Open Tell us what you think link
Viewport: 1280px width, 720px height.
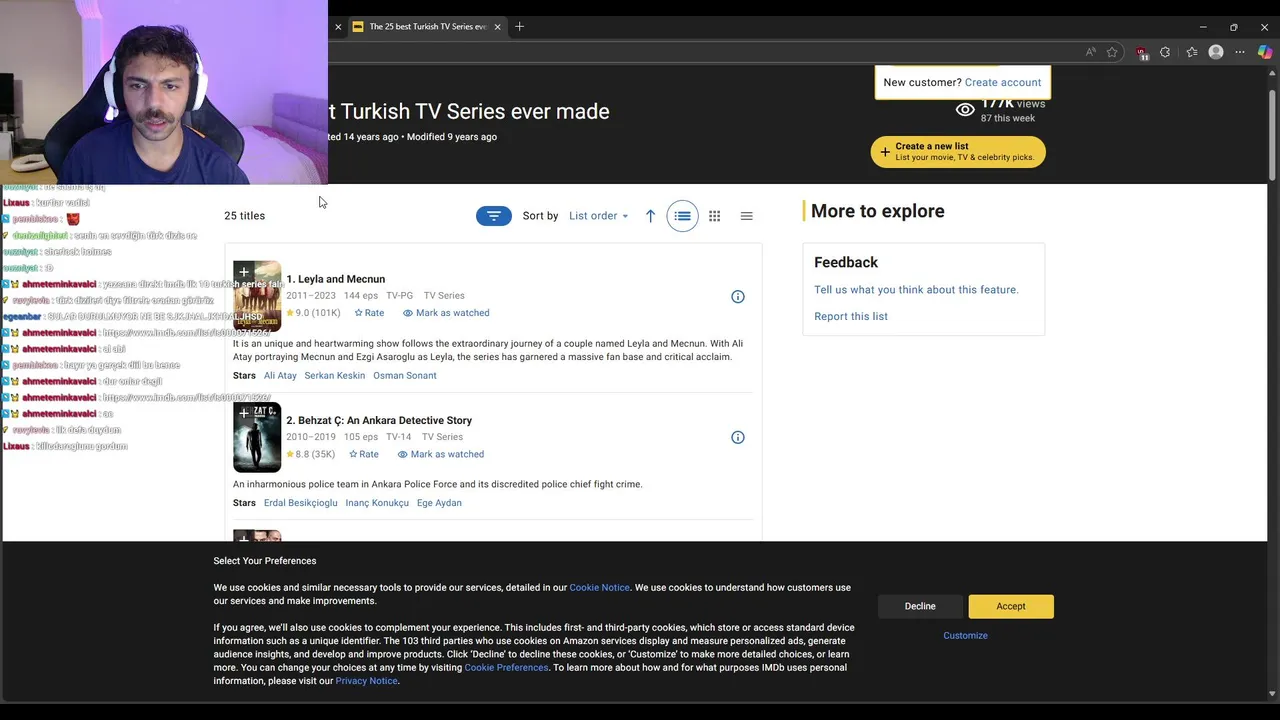[916, 290]
